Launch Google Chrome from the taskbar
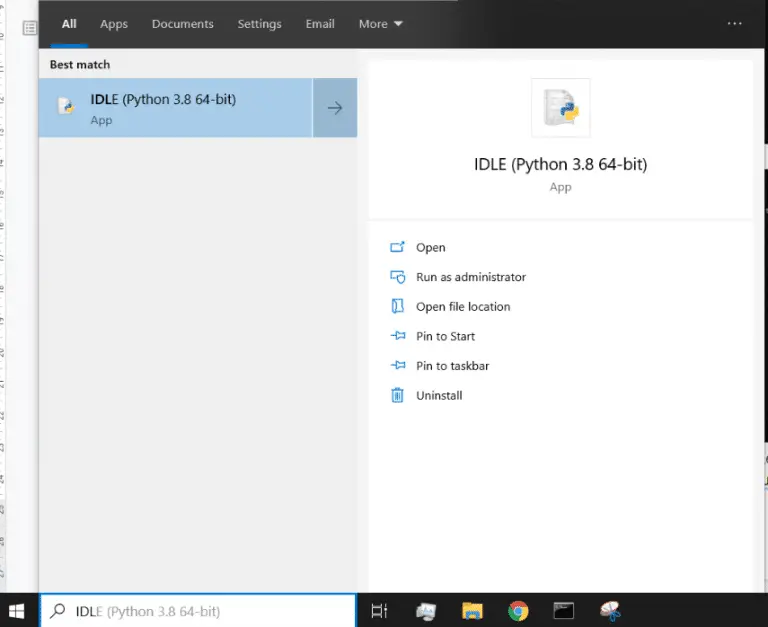This screenshot has width=768, height=627. tap(517, 610)
